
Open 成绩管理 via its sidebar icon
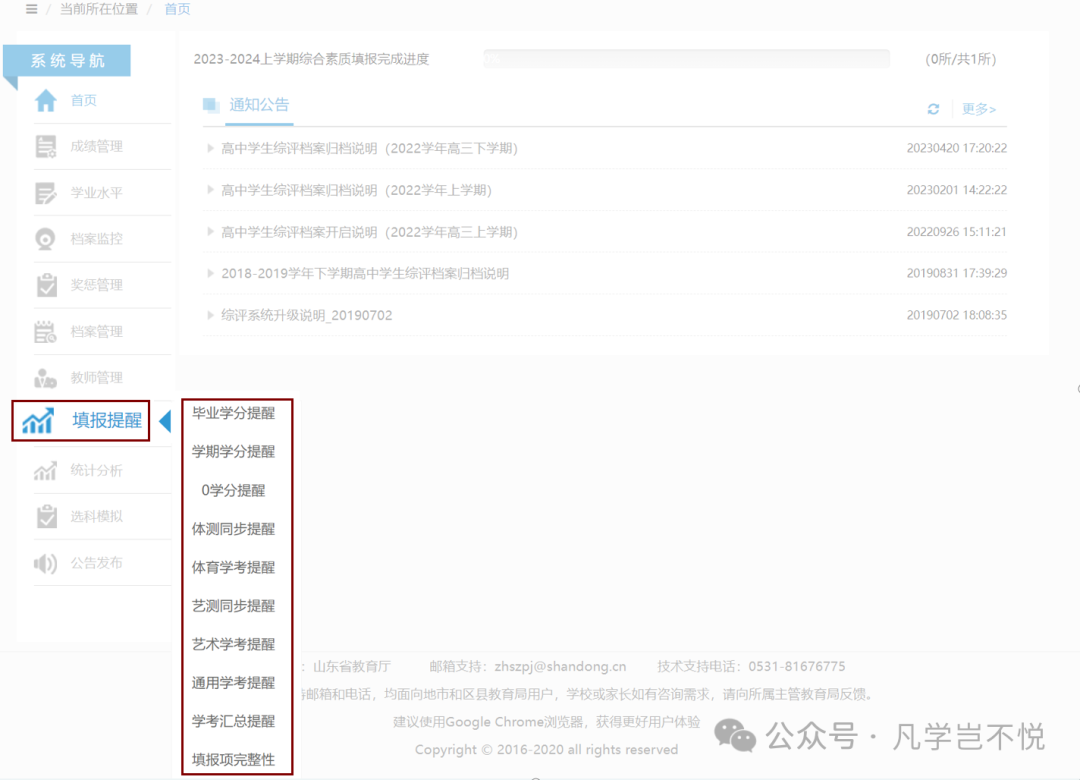pyautogui.click(x=48, y=146)
